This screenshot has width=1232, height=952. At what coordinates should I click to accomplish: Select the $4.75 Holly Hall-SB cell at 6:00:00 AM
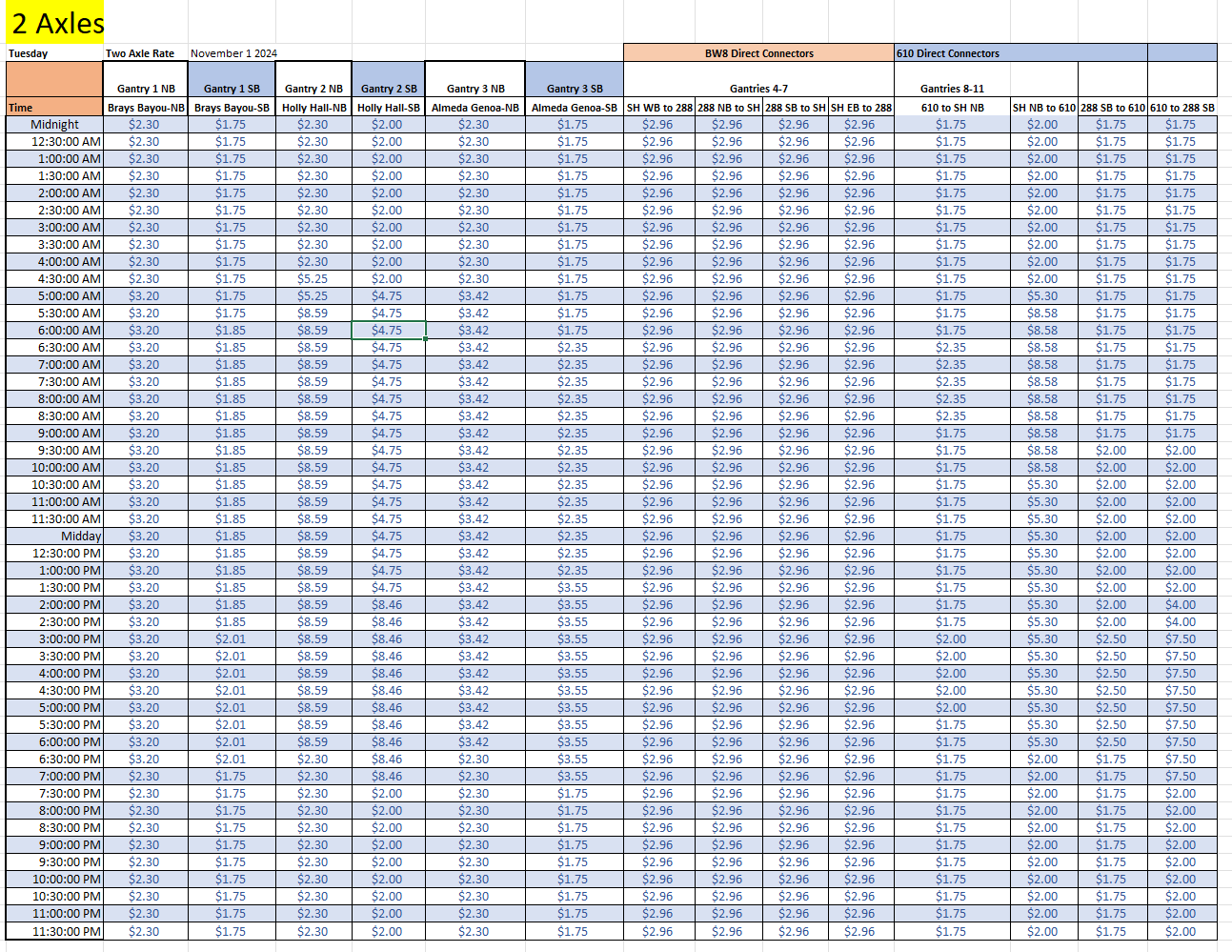[389, 330]
